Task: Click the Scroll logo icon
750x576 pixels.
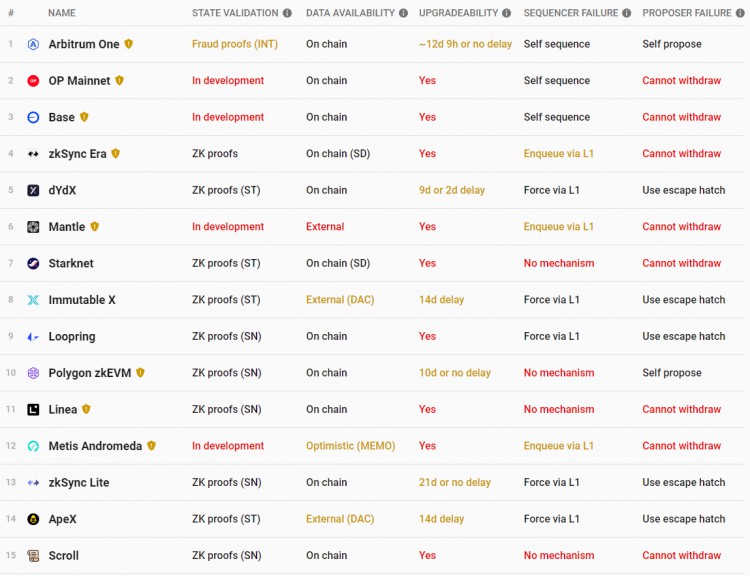Action: click(x=33, y=556)
